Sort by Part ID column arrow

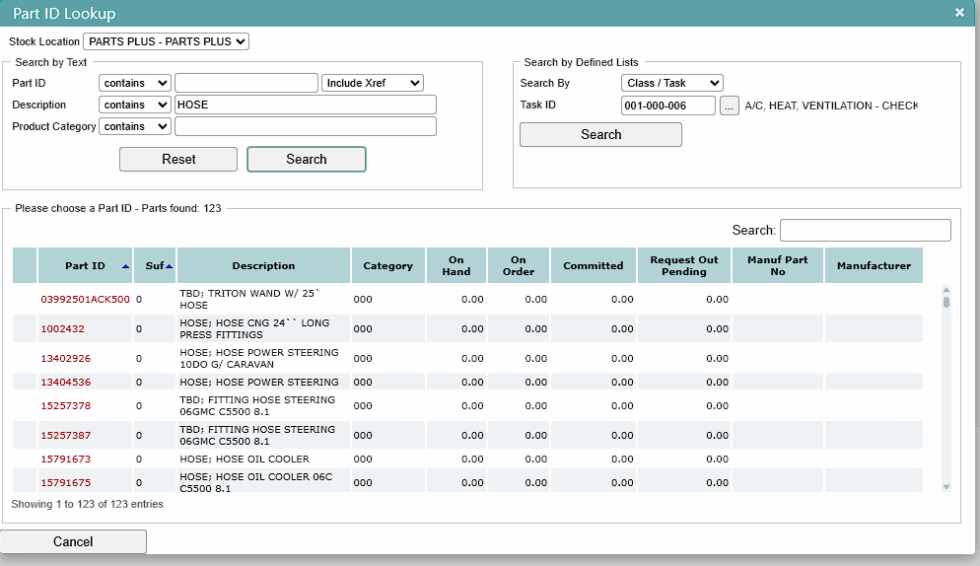tap(126, 266)
